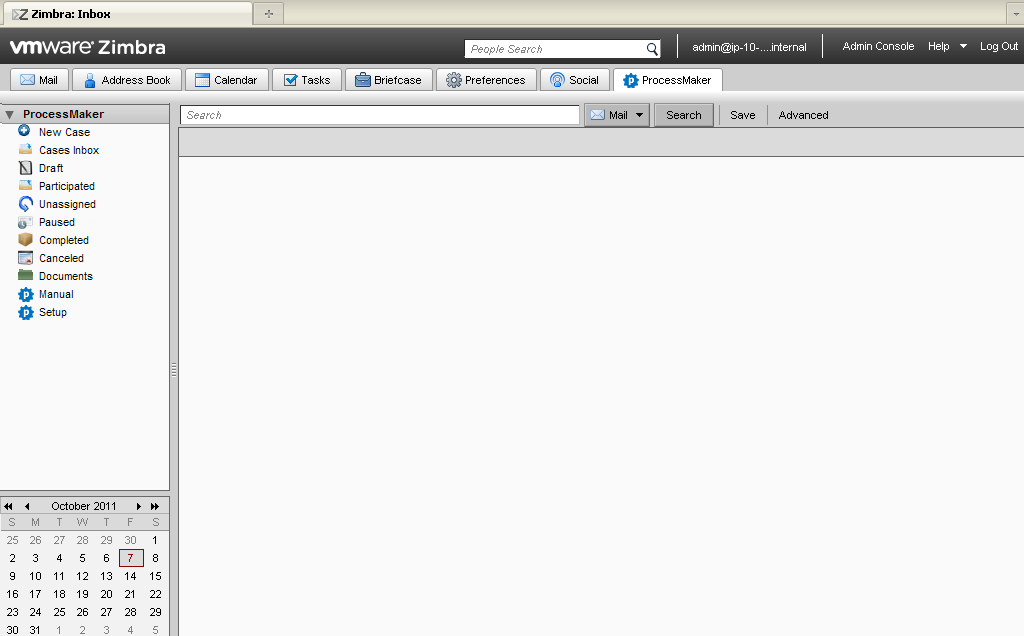Open the Briefcase tab
Image resolution: width=1024 pixels, height=636 pixels.
[x=388, y=80]
